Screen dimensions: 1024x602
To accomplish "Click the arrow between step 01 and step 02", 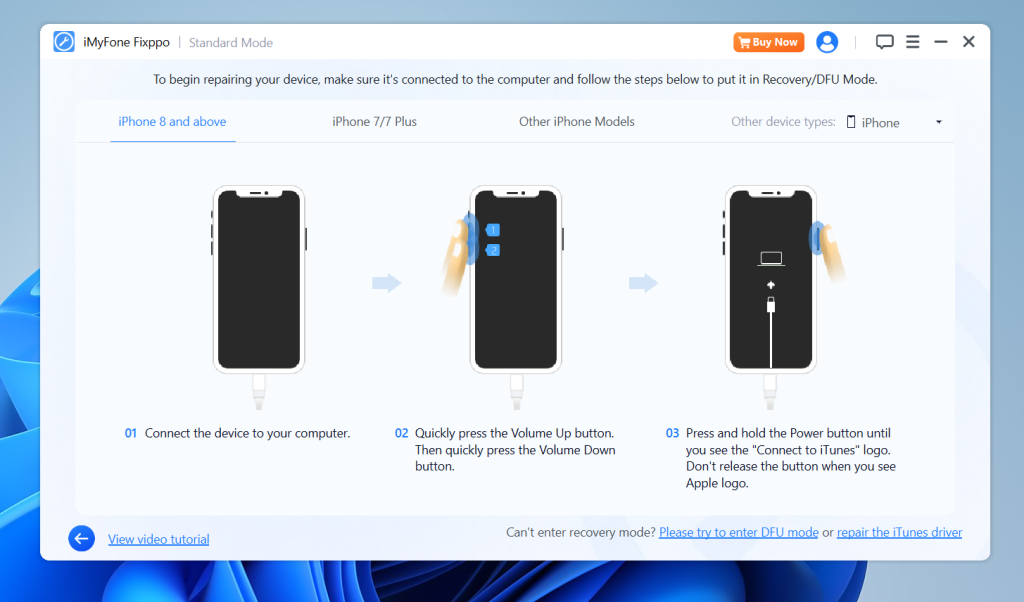I will (x=385, y=284).
